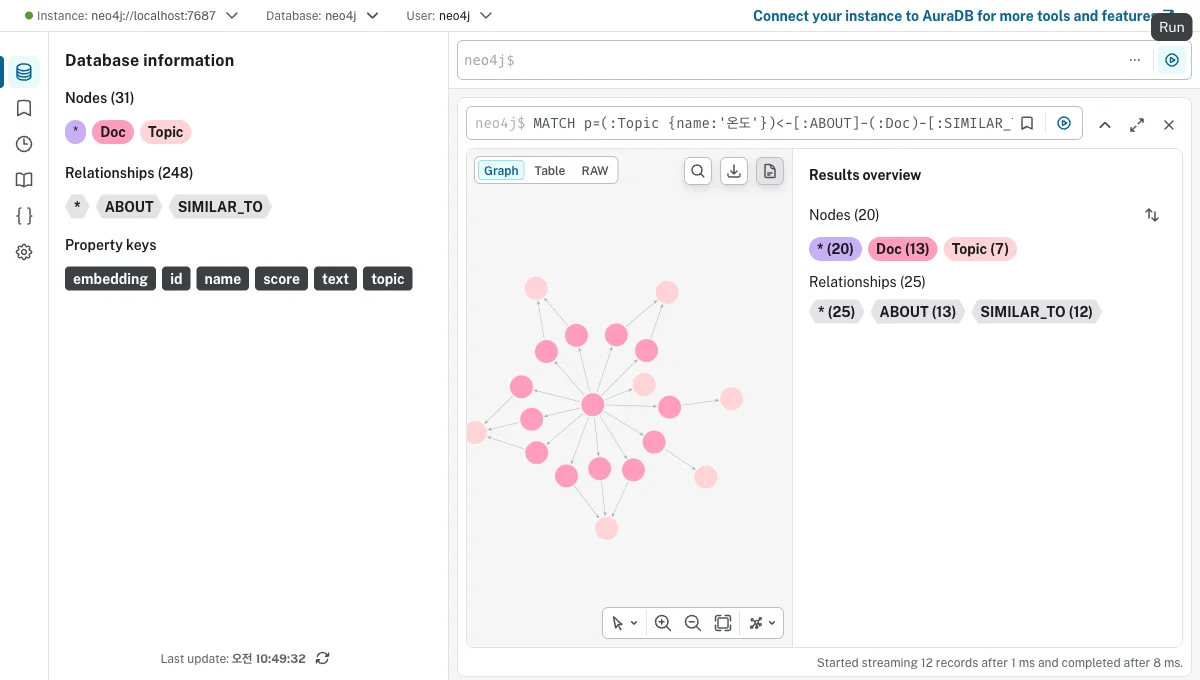The width and height of the screenshot is (1200, 680).
Task: Select the SIMILAR_TO (12) relationship chip
Action: tap(1036, 312)
